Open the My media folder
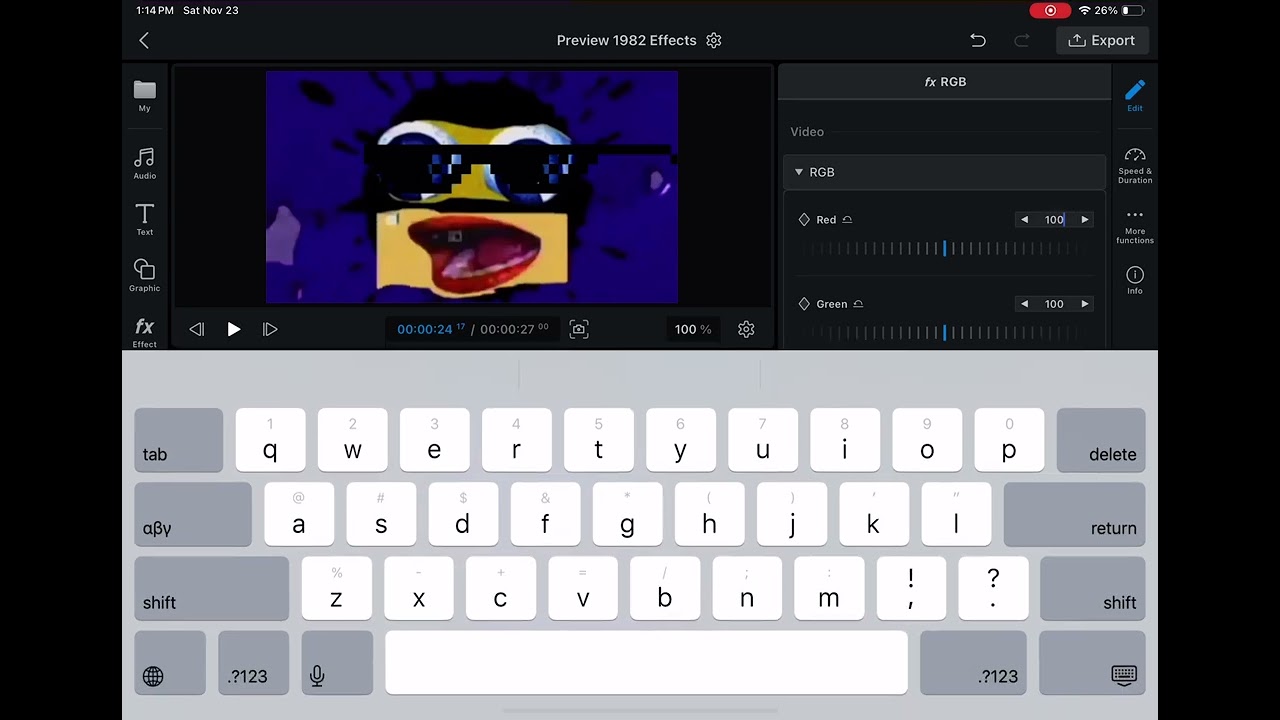 coord(145,96)
